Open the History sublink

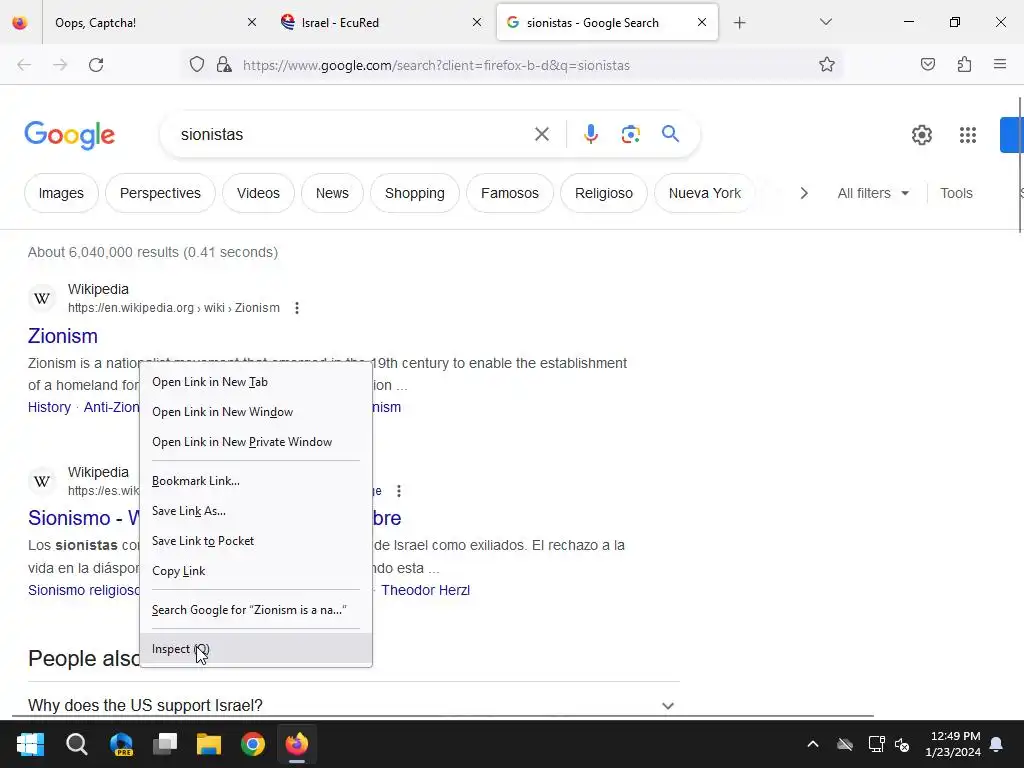49,407
